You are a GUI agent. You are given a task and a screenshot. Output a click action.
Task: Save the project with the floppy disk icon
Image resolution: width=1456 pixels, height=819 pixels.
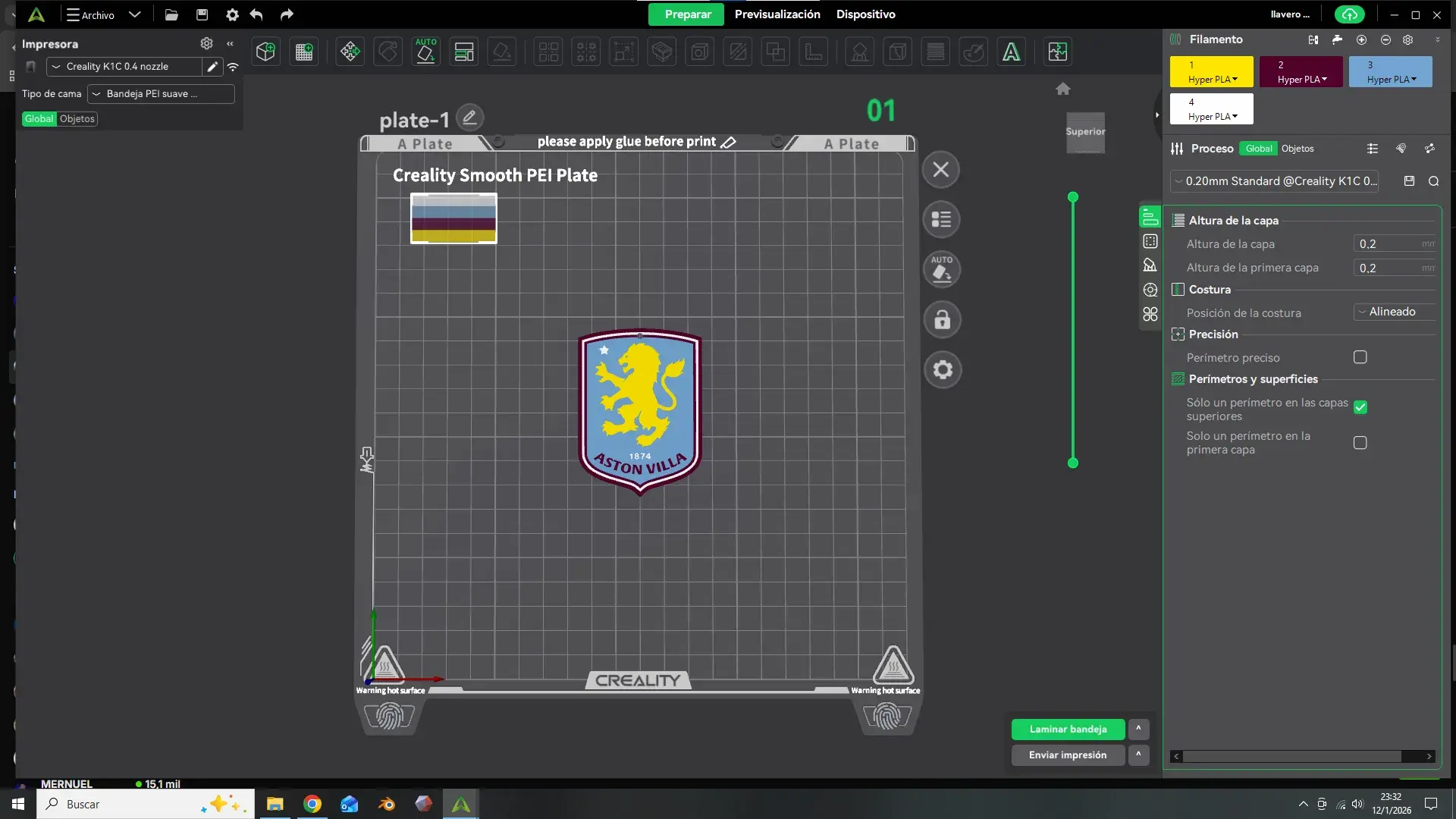(202, 14)
